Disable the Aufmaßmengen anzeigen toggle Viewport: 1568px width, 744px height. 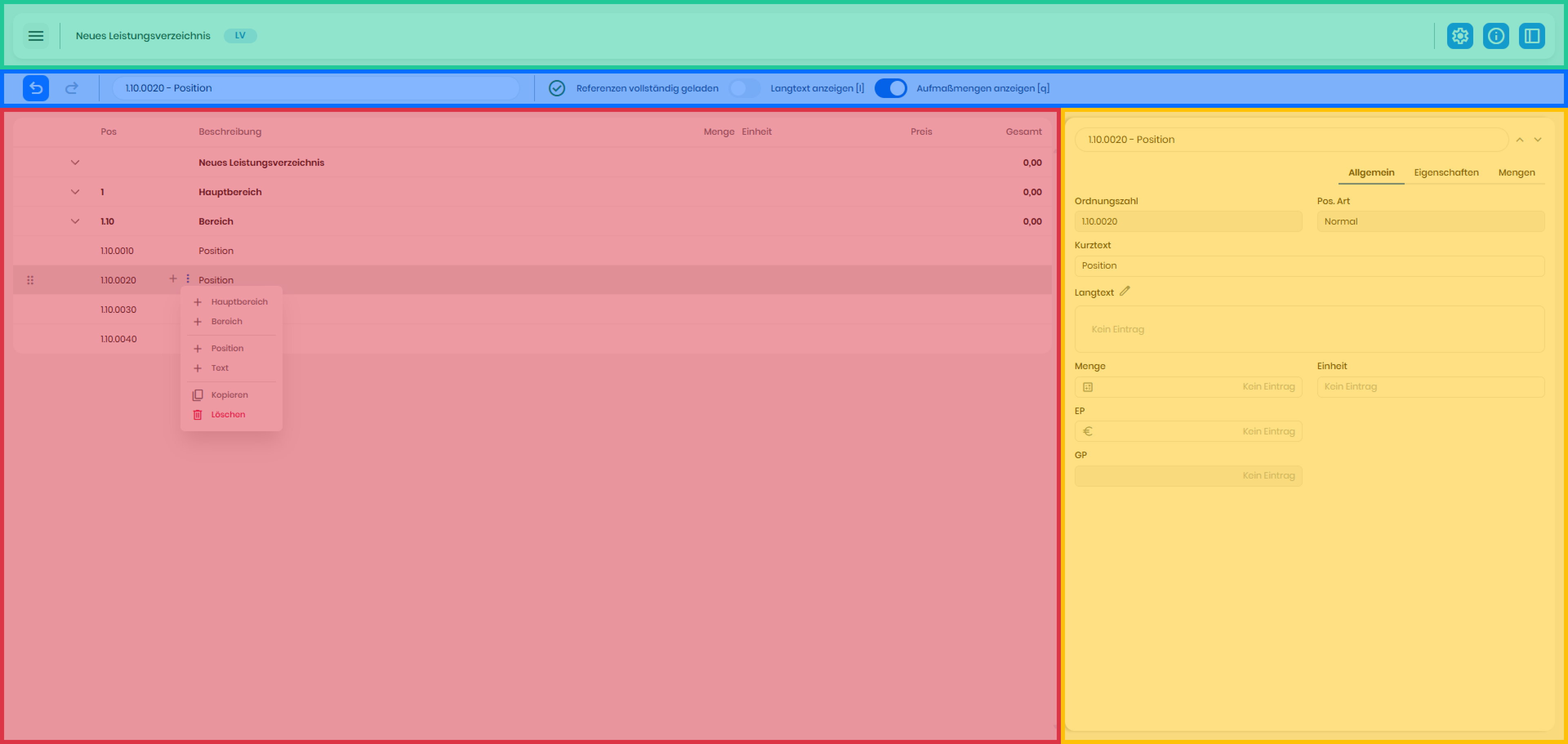pos(891,88)
